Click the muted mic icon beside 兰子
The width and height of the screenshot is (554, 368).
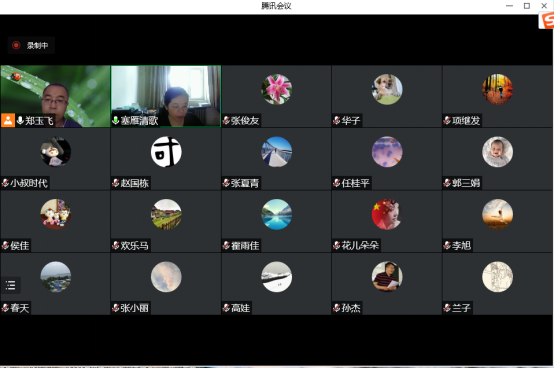[447, 308]
